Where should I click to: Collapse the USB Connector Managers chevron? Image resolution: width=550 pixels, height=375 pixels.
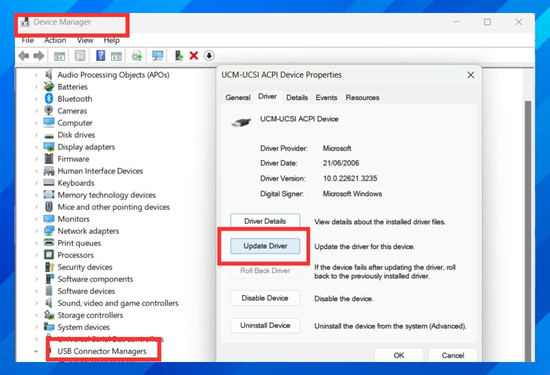[36, 351]
